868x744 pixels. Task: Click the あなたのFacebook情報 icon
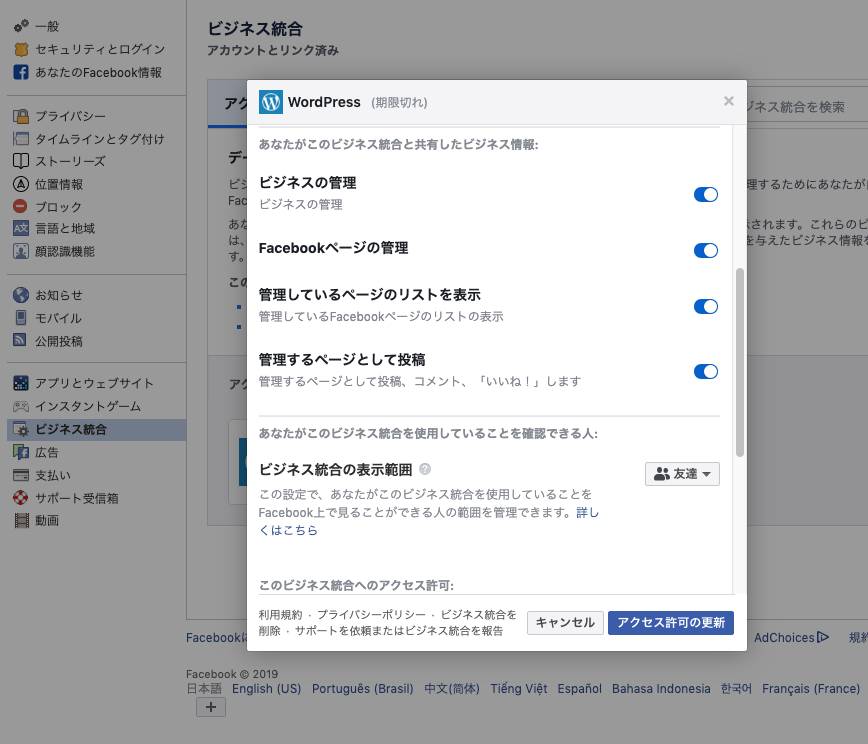coord(21,73)
